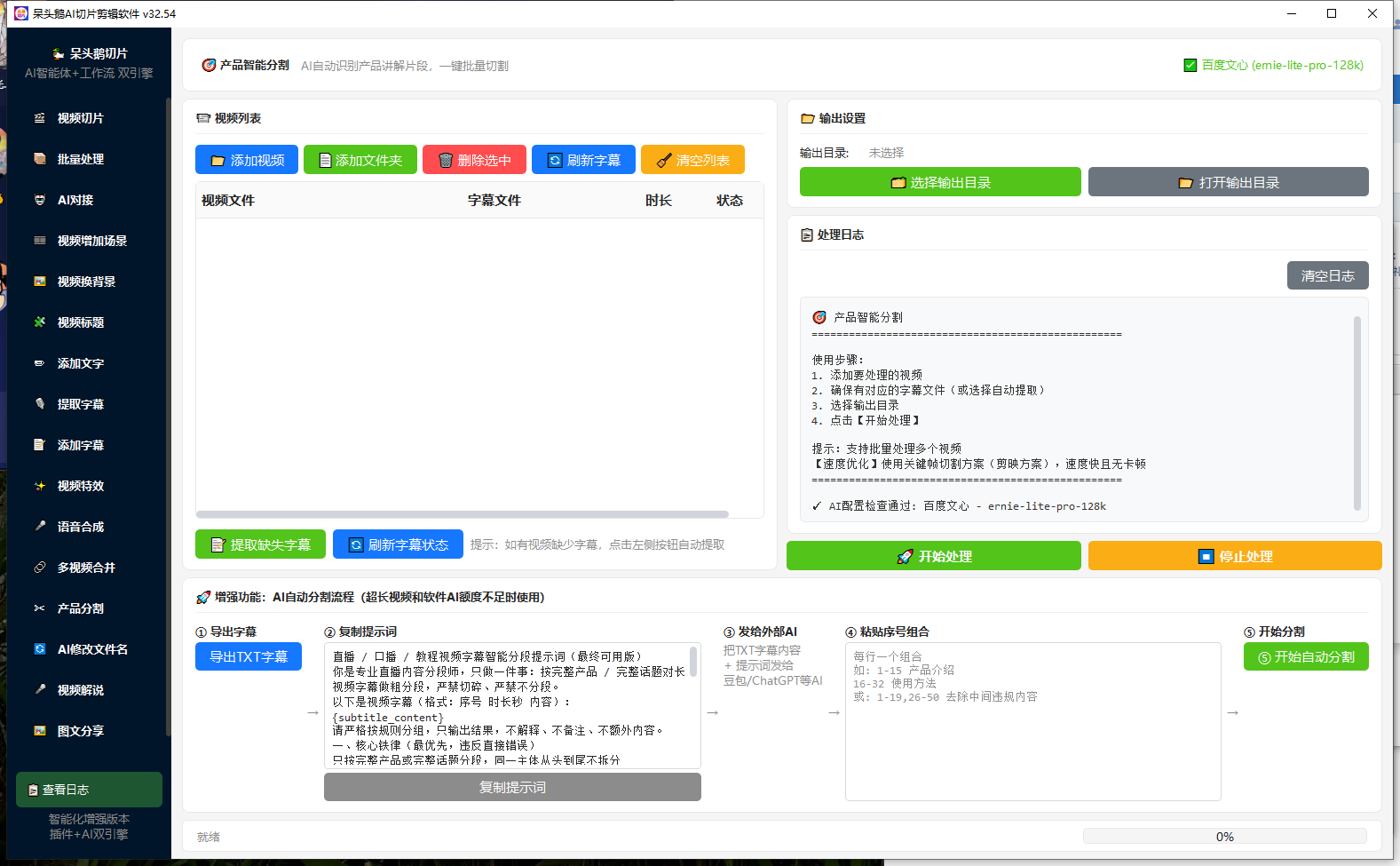Click the rocket icon beside 增强功能
The height and width of the screenshot is (866, 1400).
point(203,597)
